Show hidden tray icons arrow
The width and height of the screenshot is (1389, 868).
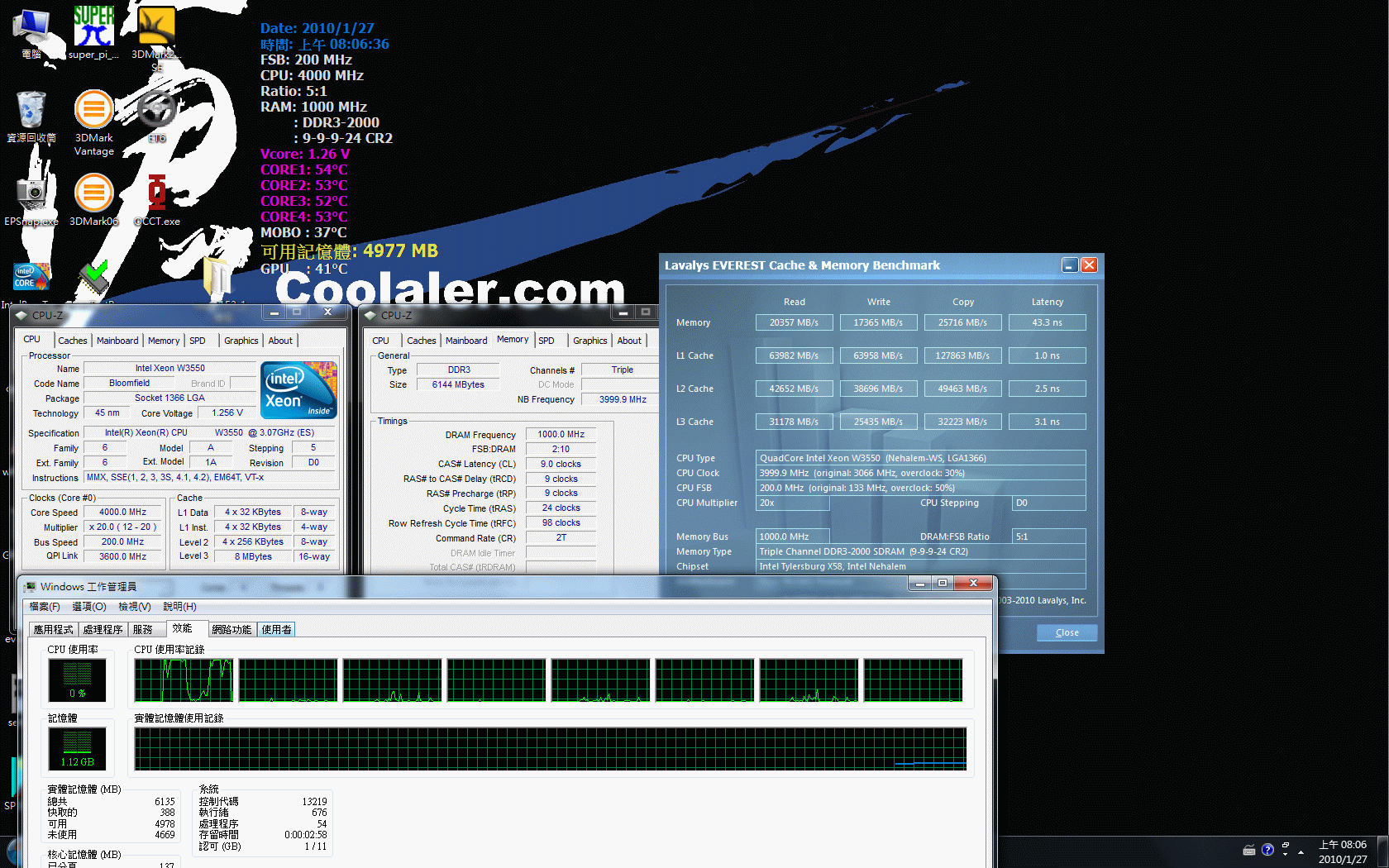(x=1301, y=851)
